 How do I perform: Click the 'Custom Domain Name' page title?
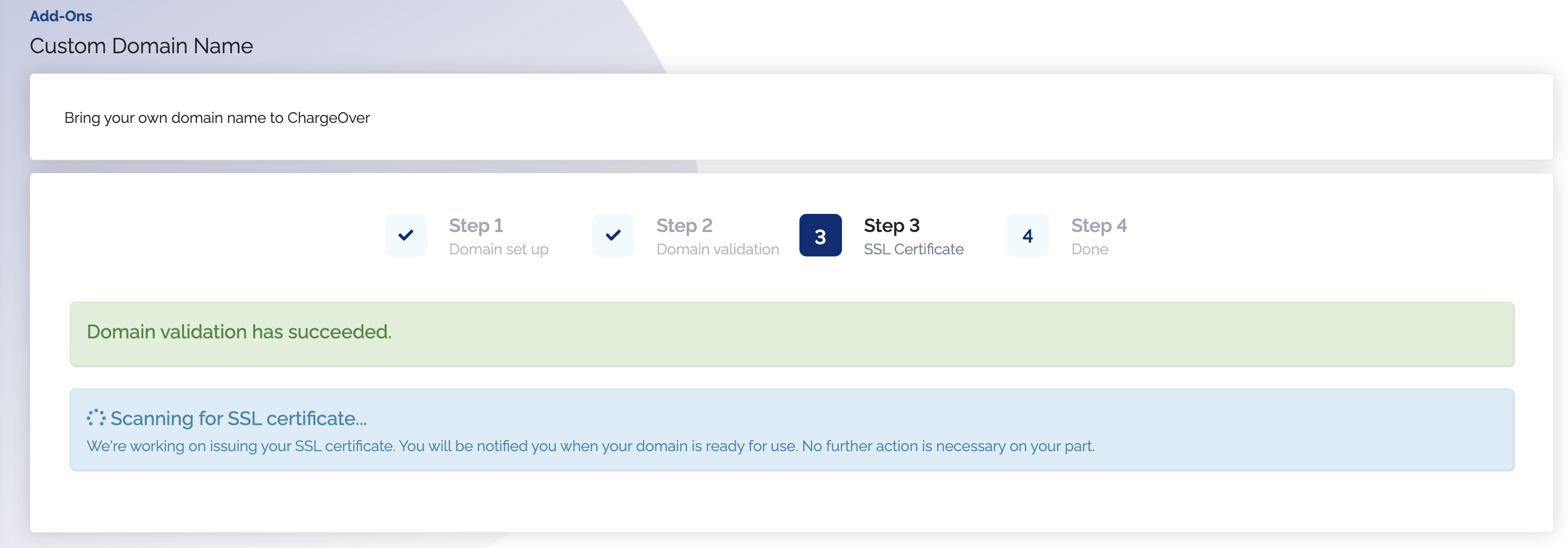point(141,46)
